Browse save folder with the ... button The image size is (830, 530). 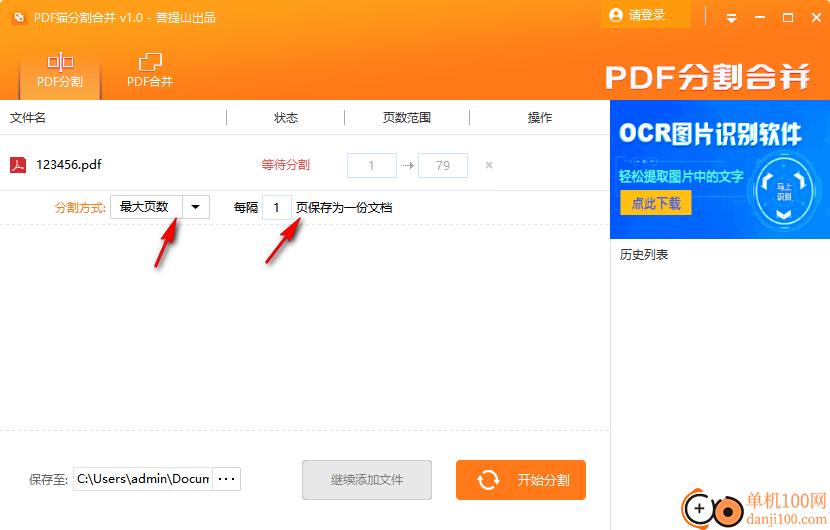pos(227,479)
